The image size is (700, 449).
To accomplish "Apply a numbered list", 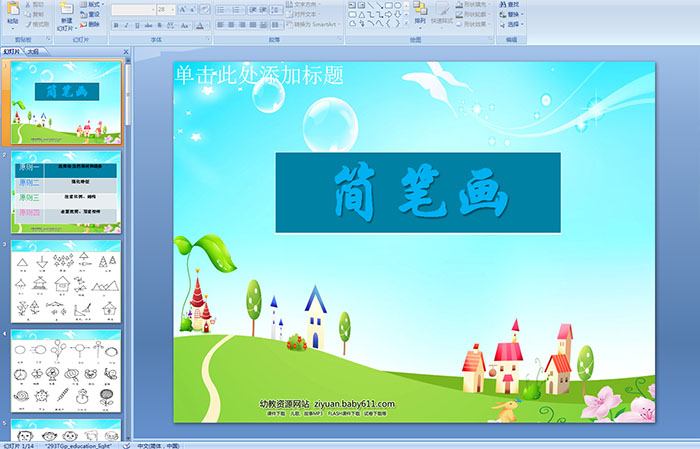I will point(237,10).
